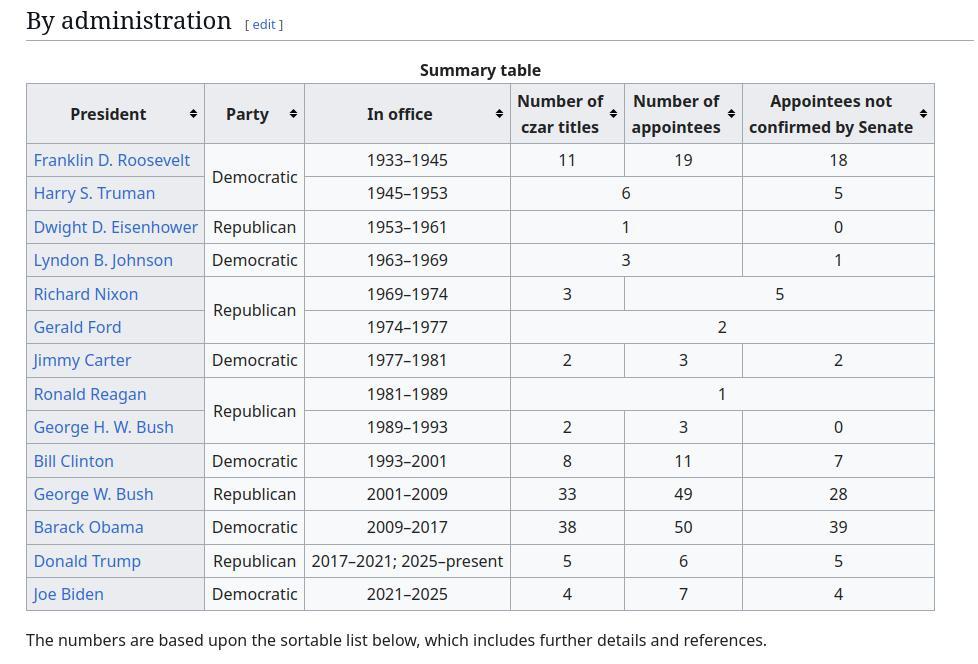This screenshot has width=978, height=664.
Task: Click the George W. Bush link
Action: coord(93,494)
